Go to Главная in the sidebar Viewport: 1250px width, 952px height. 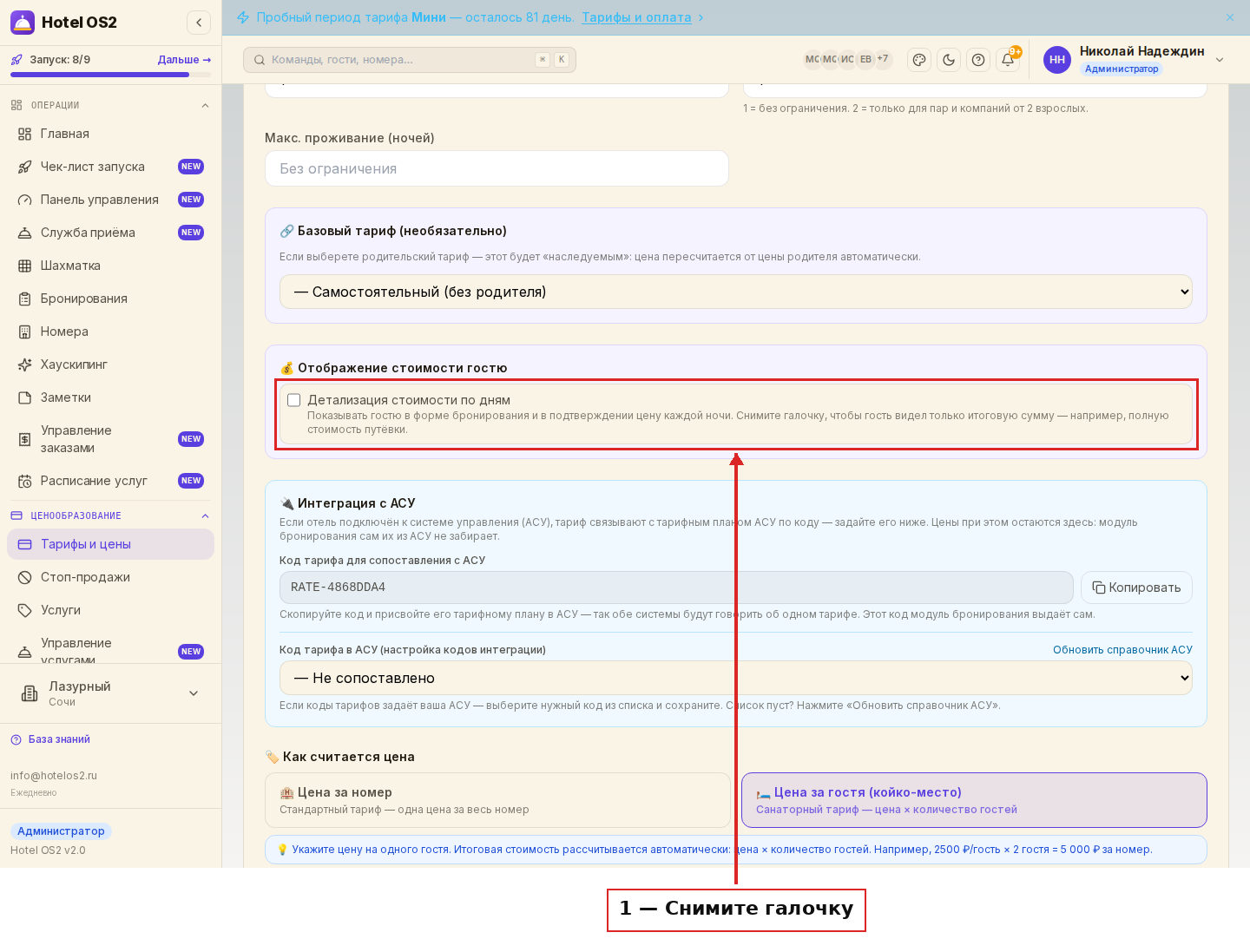[110, 134]
